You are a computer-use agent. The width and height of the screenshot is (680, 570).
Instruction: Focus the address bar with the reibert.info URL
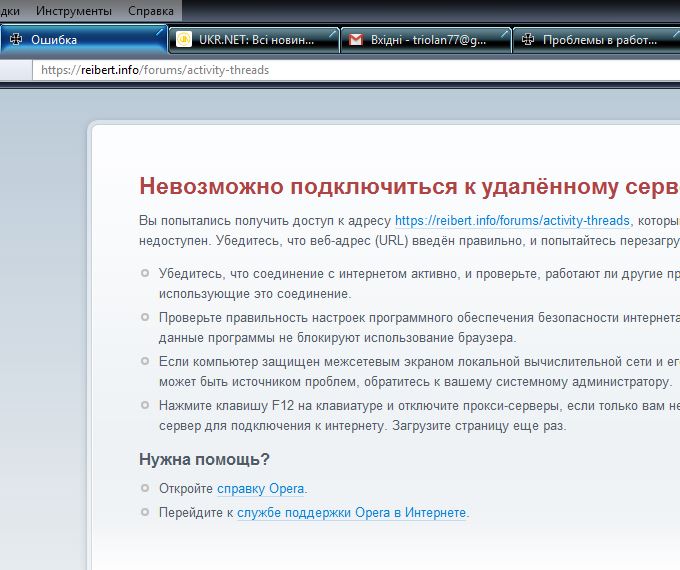[x=300, y=70]
